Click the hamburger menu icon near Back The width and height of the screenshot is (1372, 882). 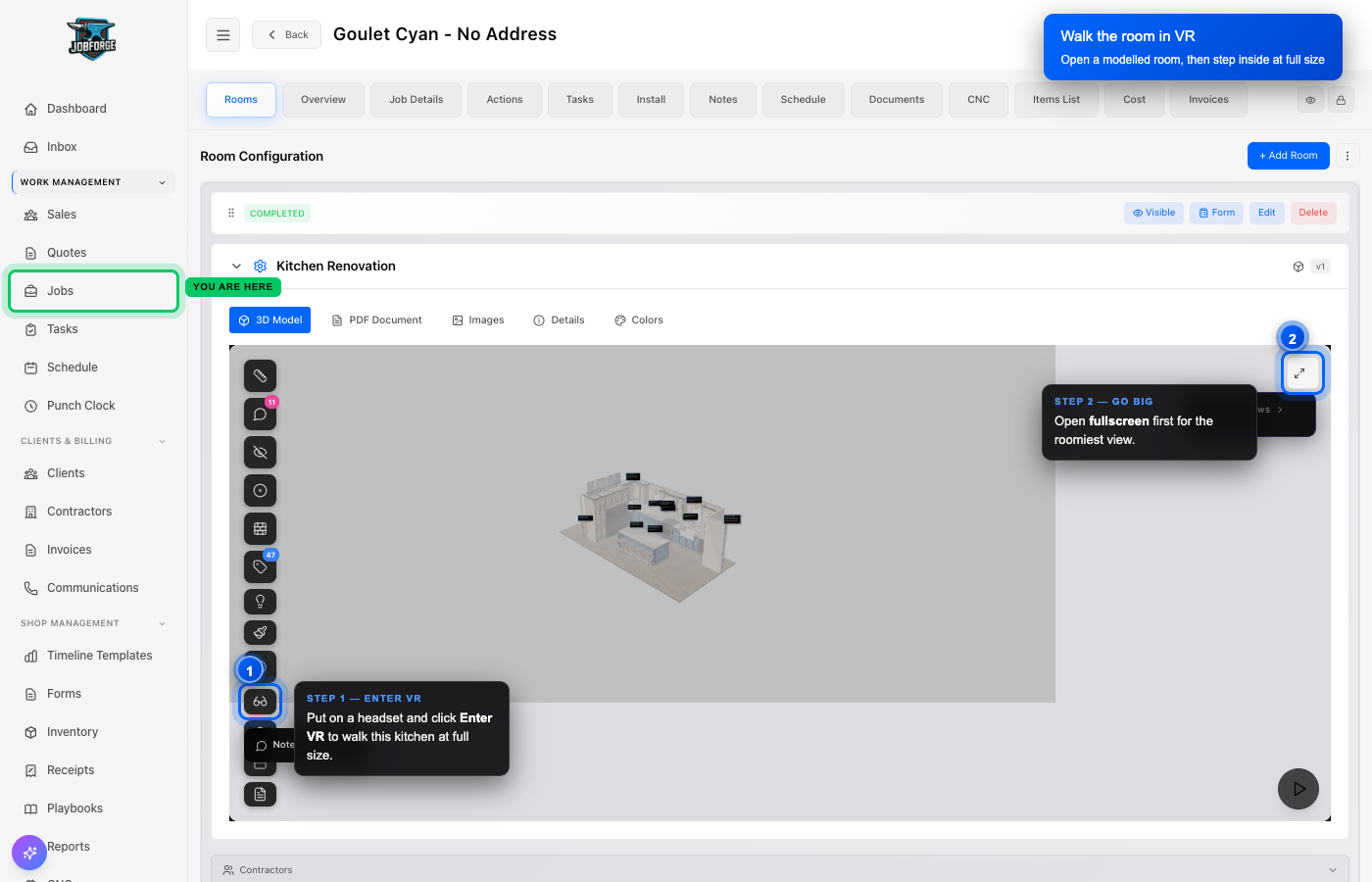[223, 35]
